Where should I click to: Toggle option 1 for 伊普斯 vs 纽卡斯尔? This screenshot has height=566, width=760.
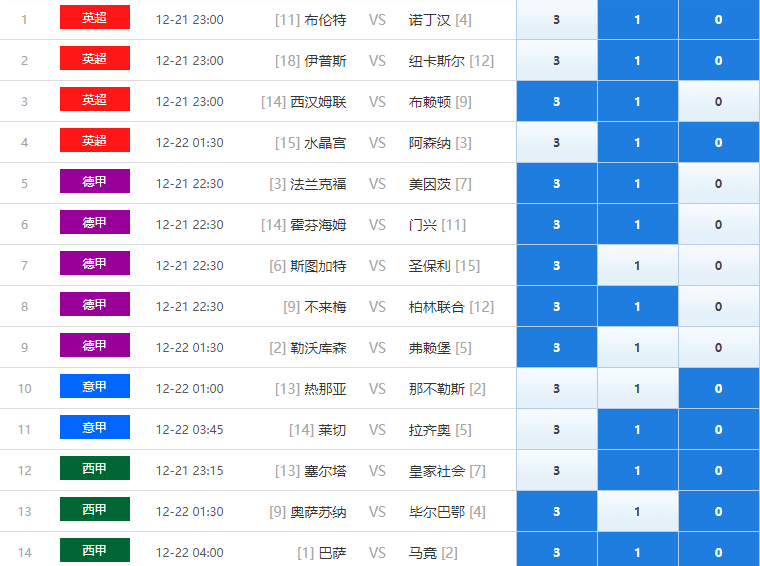638,61
